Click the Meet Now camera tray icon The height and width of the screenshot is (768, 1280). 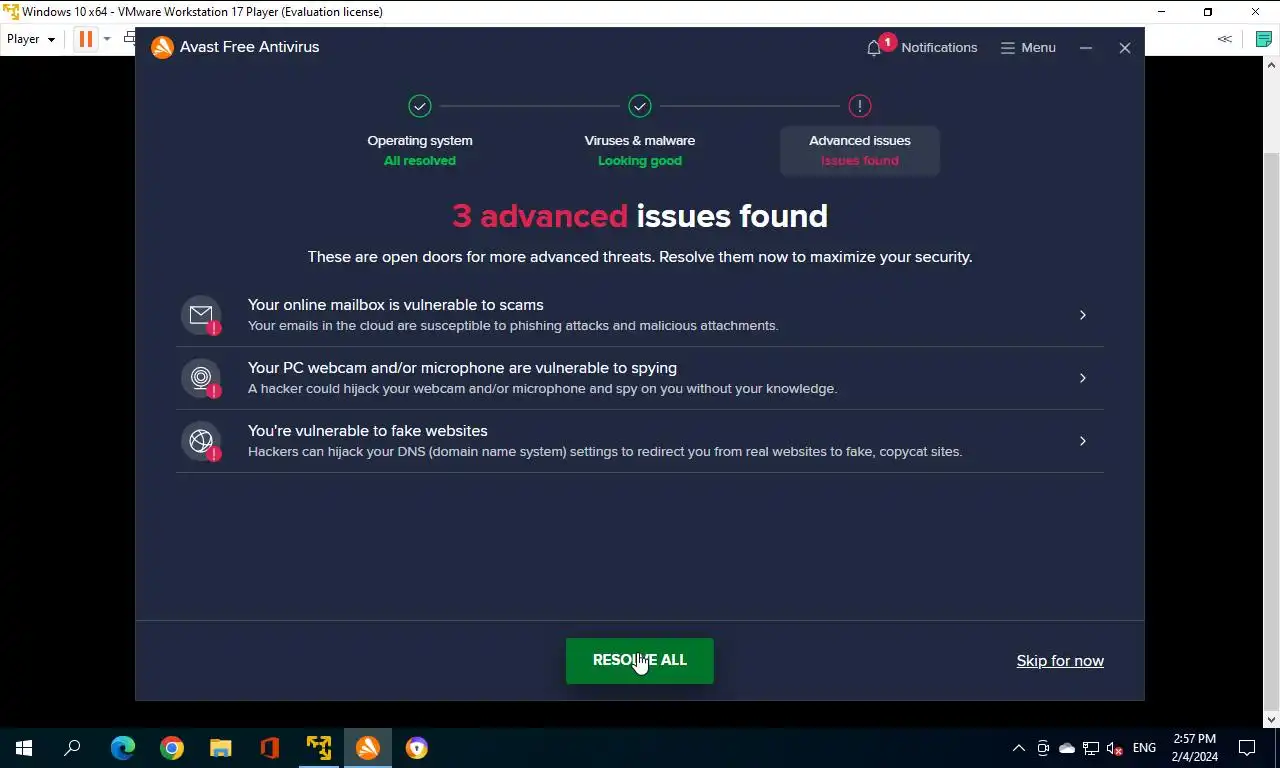tap(1043, 748)
